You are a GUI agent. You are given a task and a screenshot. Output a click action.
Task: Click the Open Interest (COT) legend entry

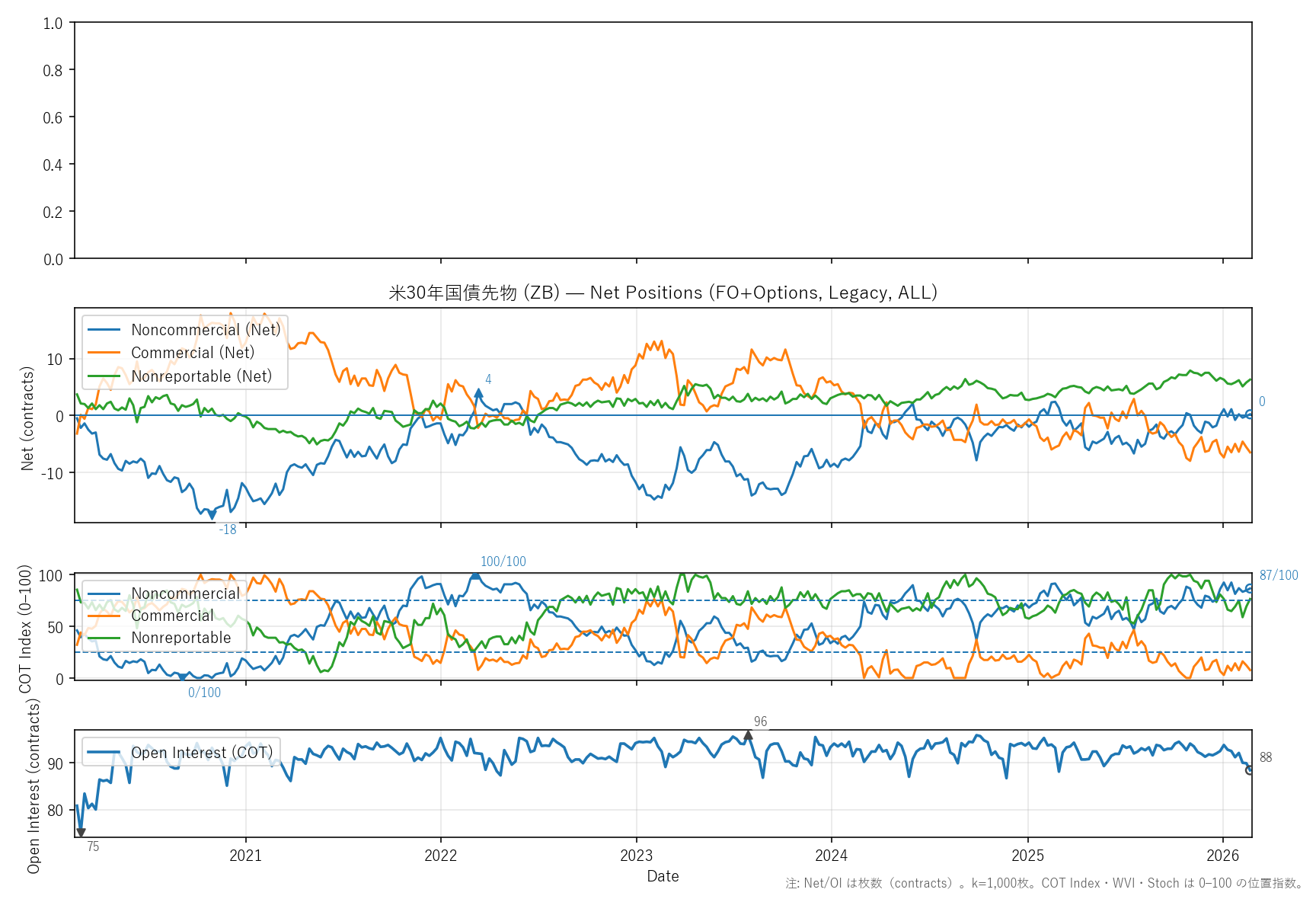coord(201,753)
